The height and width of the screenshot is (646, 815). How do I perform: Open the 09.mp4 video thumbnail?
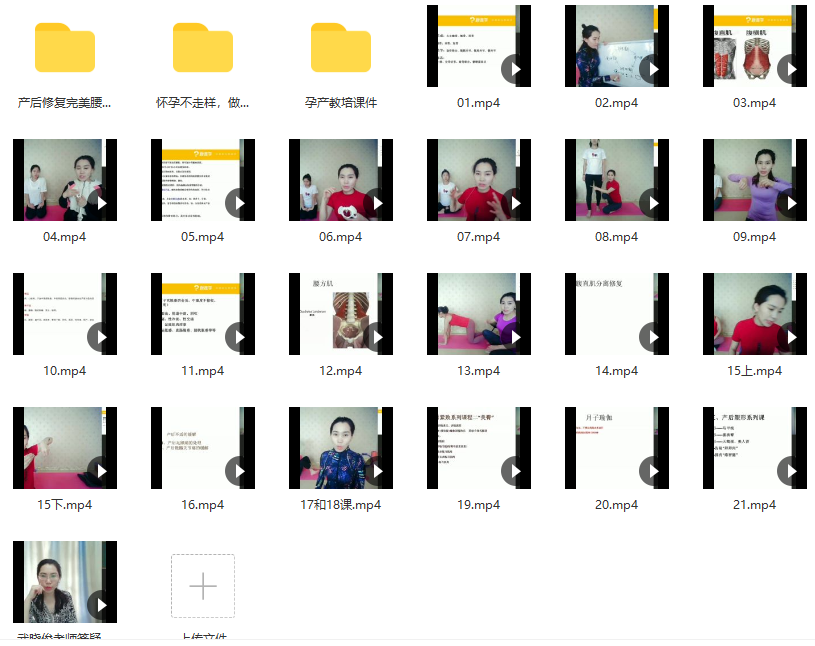[x=755, y=180]
